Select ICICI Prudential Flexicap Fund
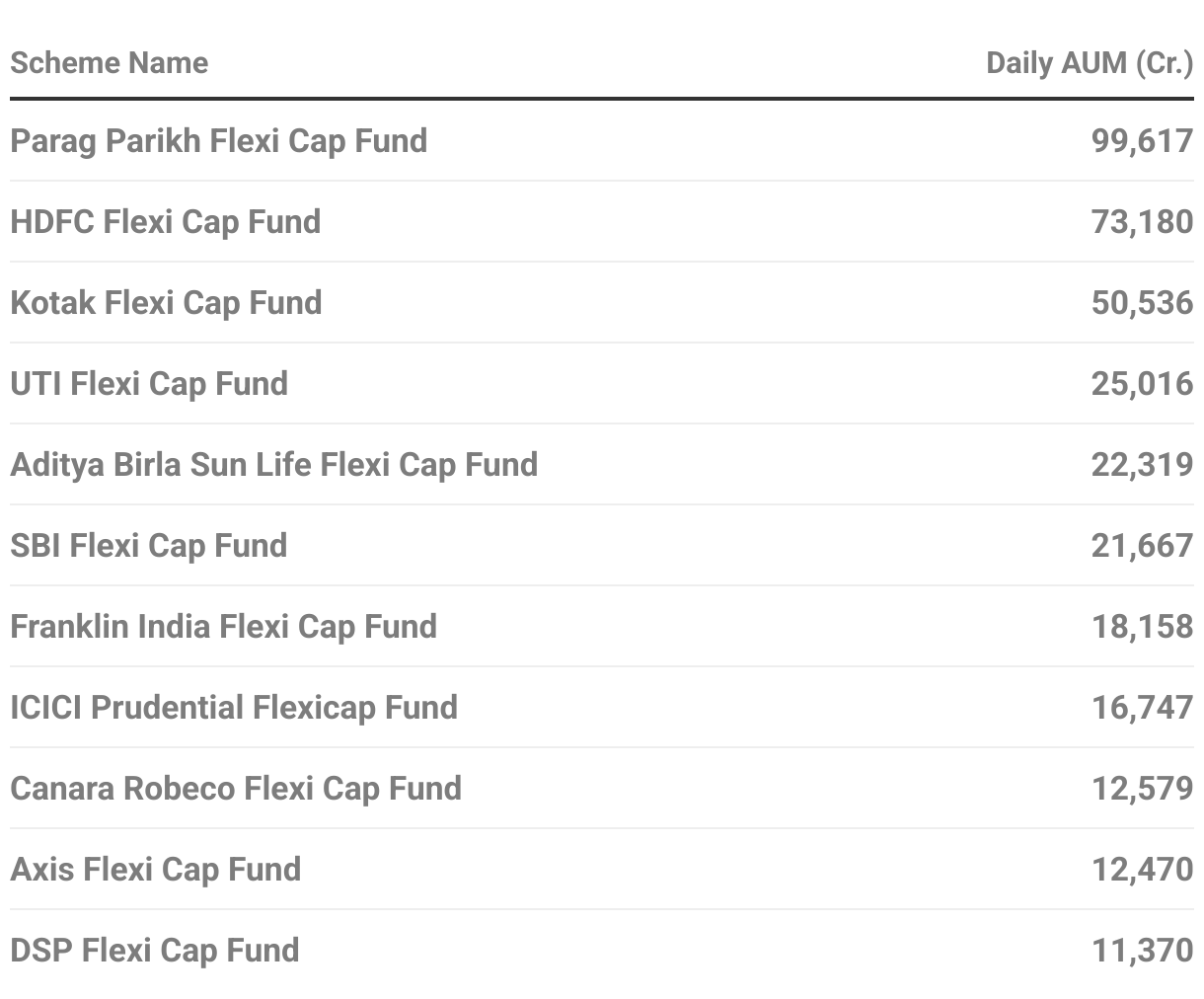 [x=234, y=708]
